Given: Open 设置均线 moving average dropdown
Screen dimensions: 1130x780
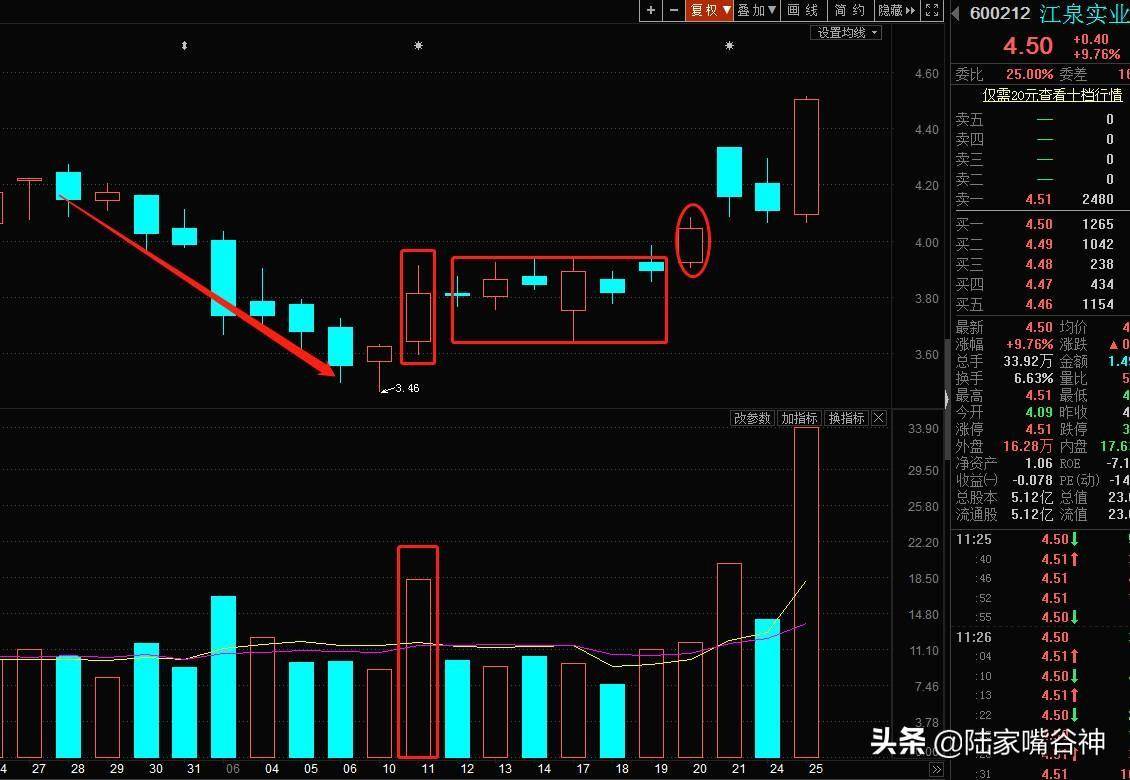Looking at the screenshot, I should pos(848,32).
